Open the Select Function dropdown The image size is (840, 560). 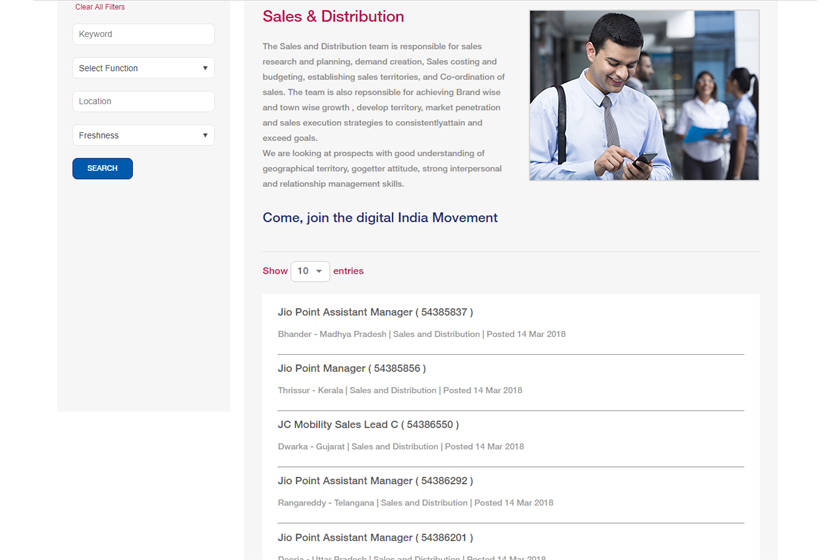pyautogui.click(x=144, y=68)
